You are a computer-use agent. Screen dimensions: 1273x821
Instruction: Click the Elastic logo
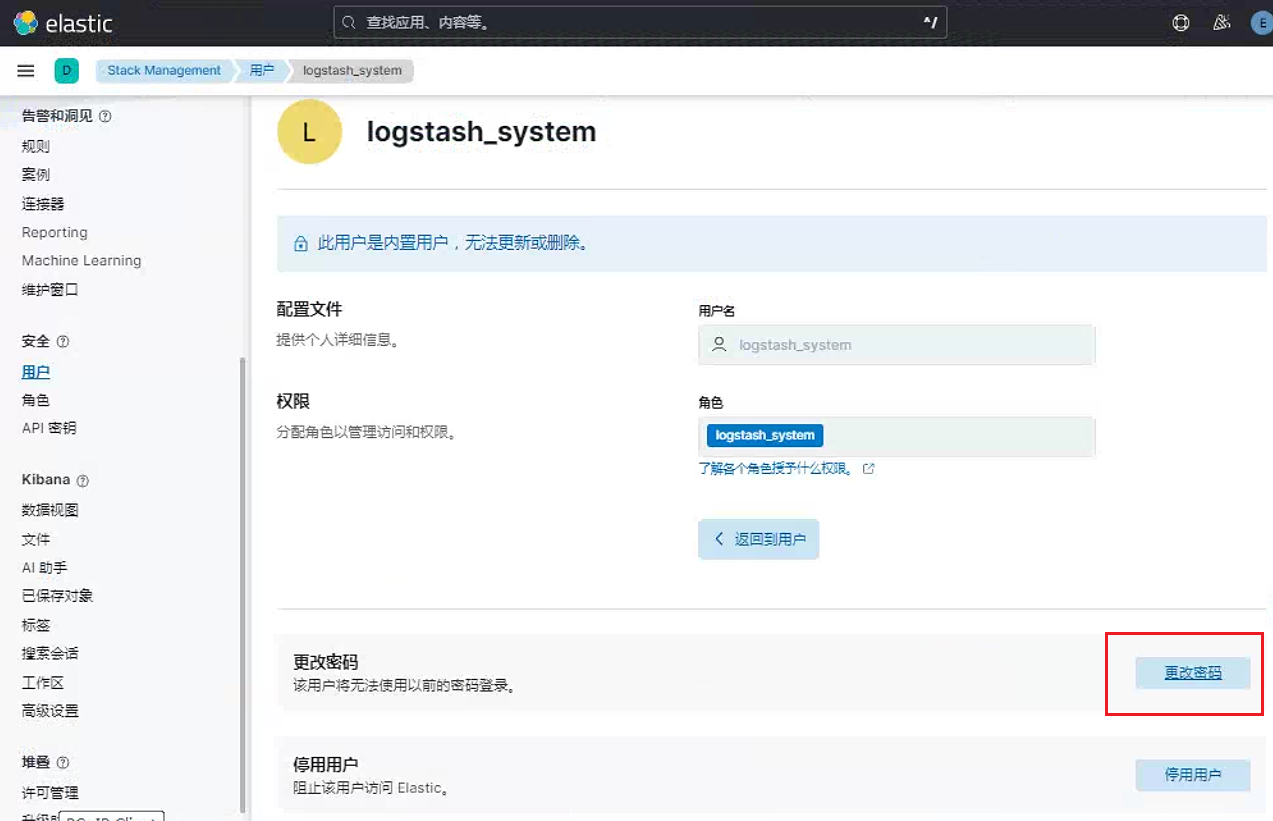click(x=63, y=22)
